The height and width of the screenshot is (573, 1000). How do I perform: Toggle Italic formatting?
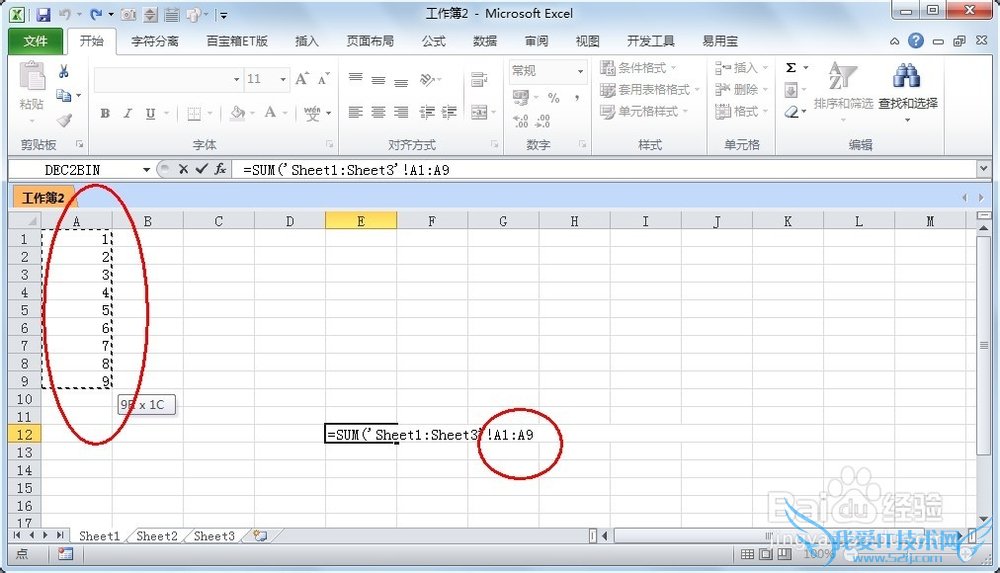(128, 114)
